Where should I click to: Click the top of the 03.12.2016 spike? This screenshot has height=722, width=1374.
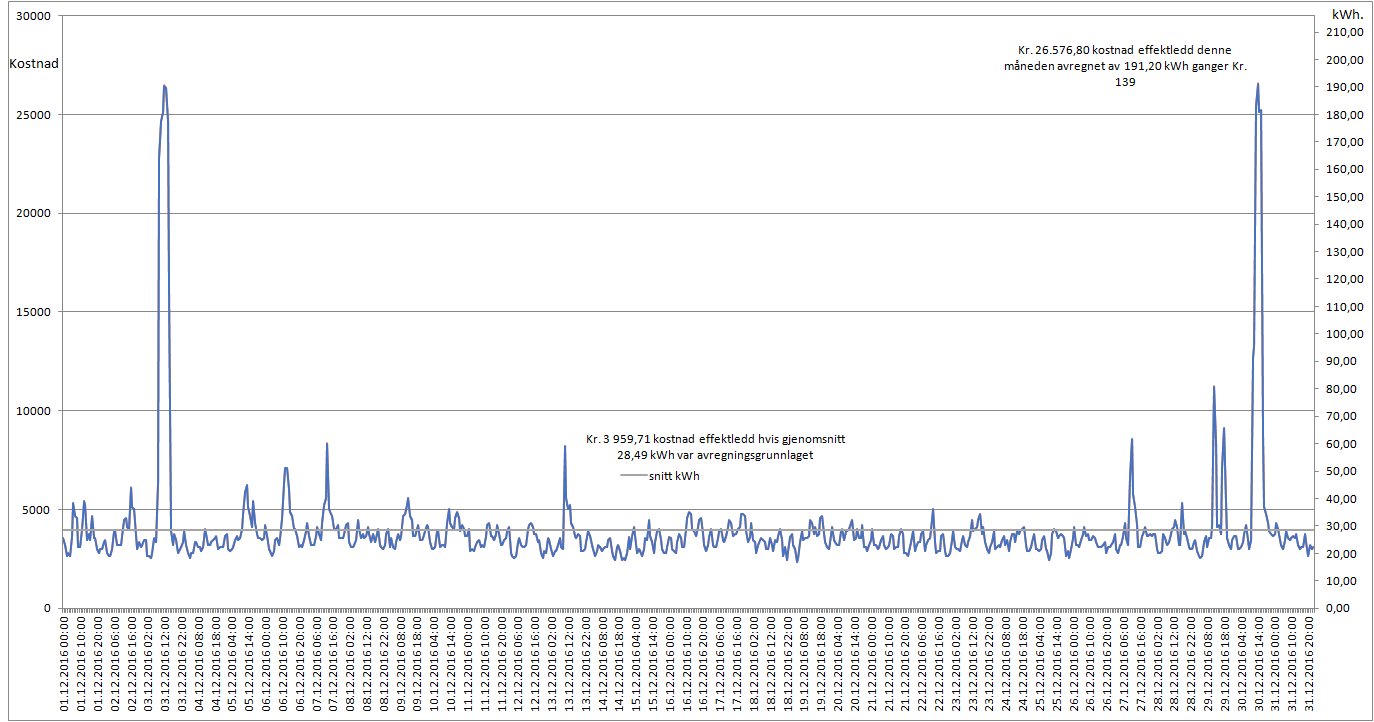click(164, 86)
